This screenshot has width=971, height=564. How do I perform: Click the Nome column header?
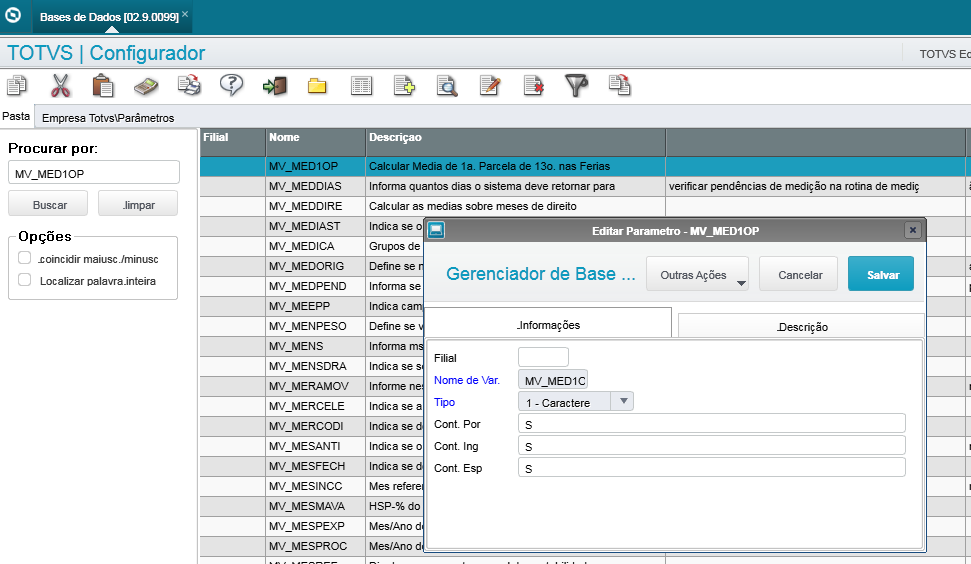pos(316,142)
